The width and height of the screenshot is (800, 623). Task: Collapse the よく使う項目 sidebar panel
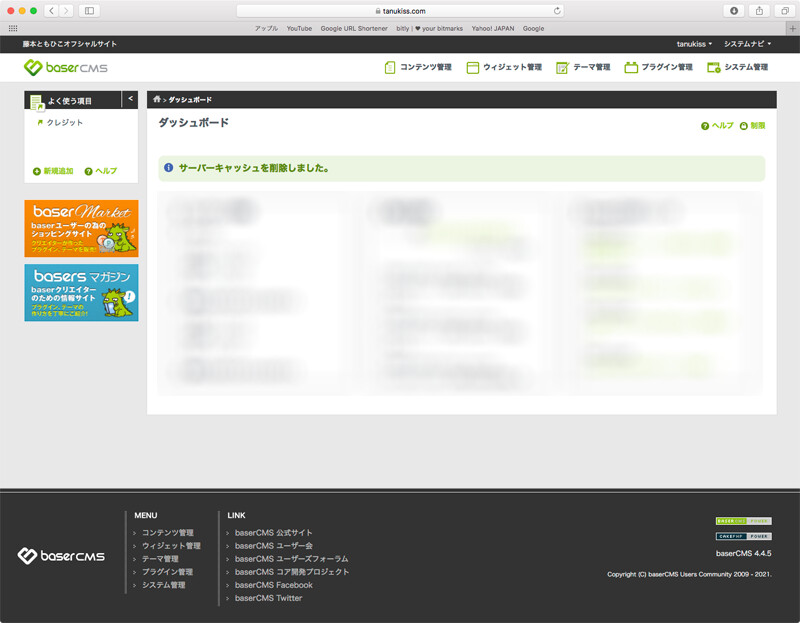130,99
